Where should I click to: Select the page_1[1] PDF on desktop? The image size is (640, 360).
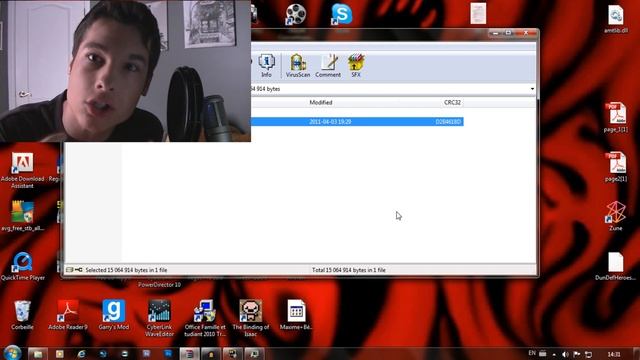(616, 118)
